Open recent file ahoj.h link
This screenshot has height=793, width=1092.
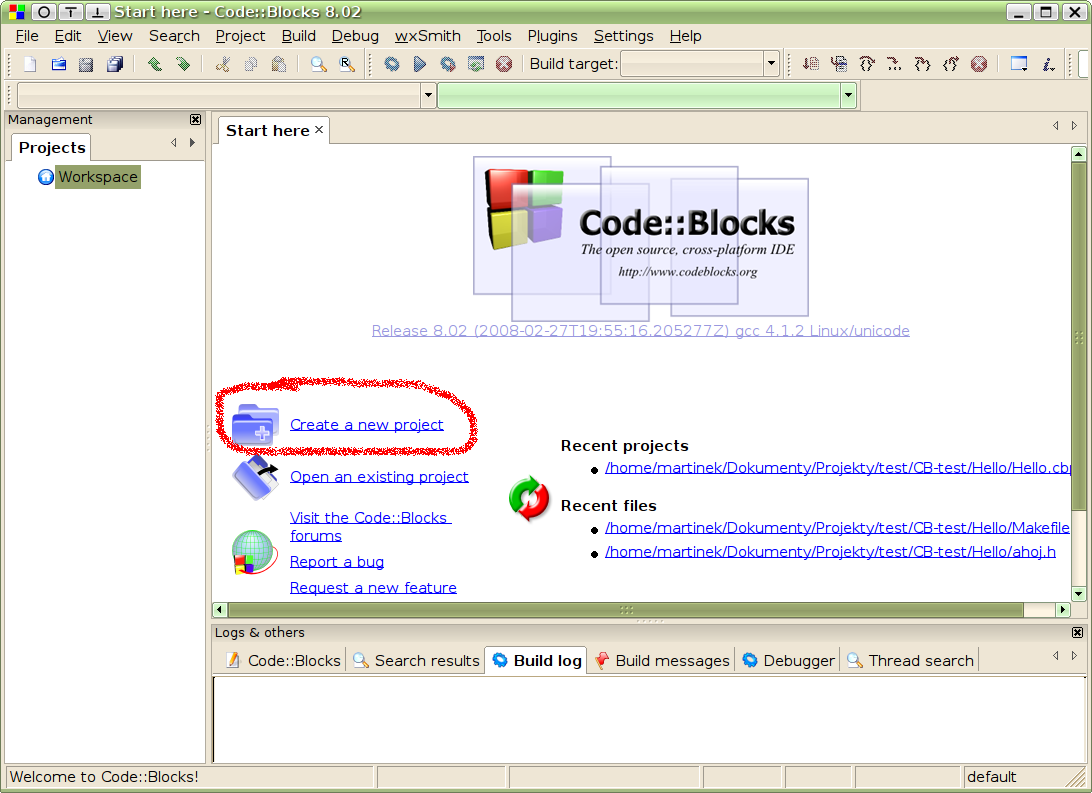pos(830,552)
